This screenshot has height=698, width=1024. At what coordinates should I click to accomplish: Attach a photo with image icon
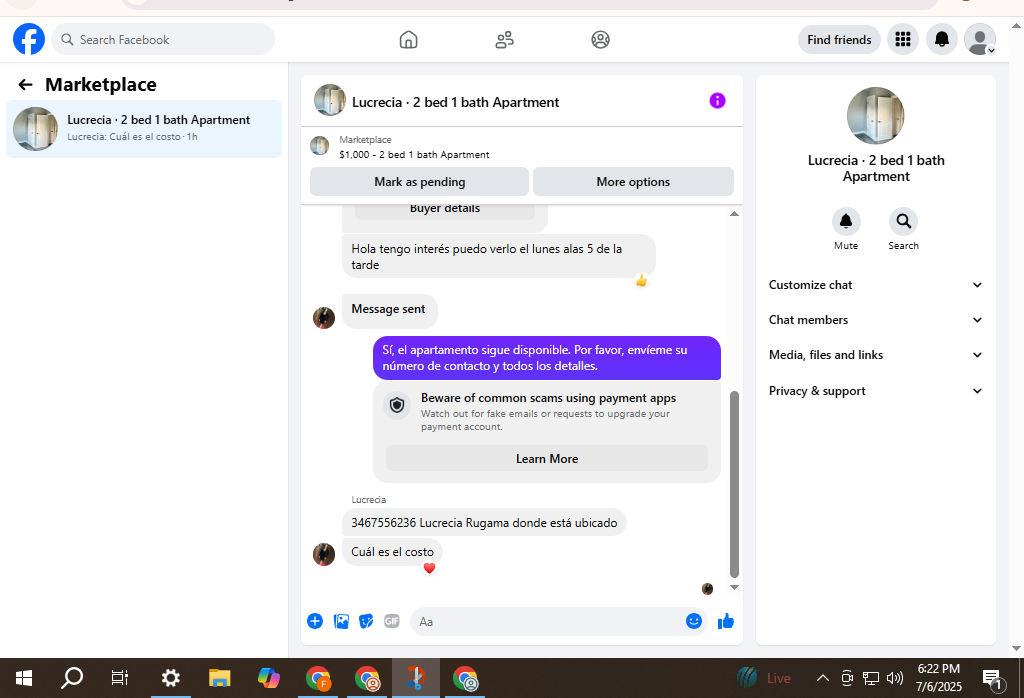[x=341, y=621]
